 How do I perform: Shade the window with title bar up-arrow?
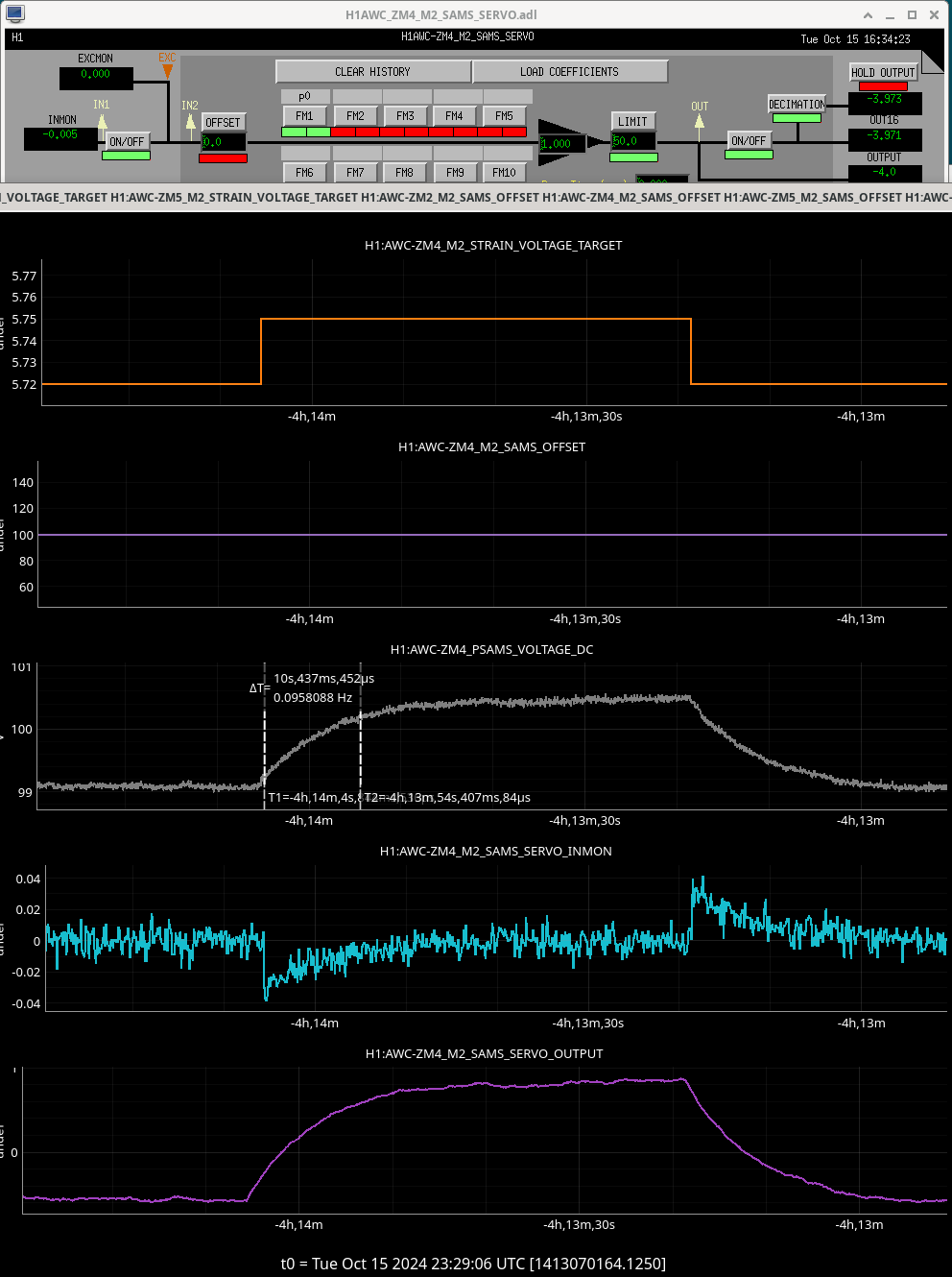point(869,14)
